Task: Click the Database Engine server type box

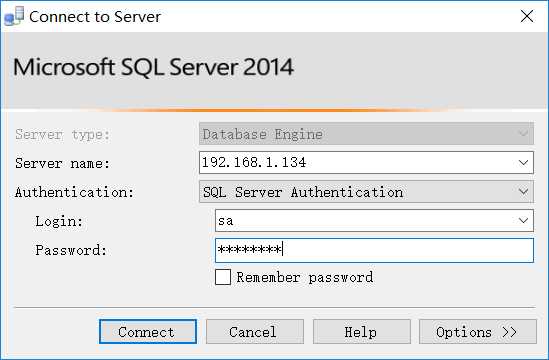Action: [x=366, y=133]
